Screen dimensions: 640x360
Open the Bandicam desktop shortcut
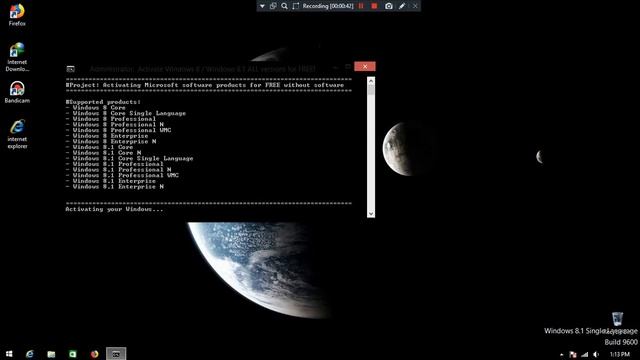pos(17,92)
